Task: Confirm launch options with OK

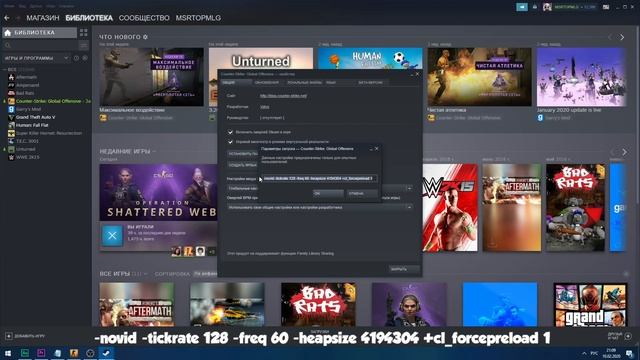Action: click(x=328, y=193)
